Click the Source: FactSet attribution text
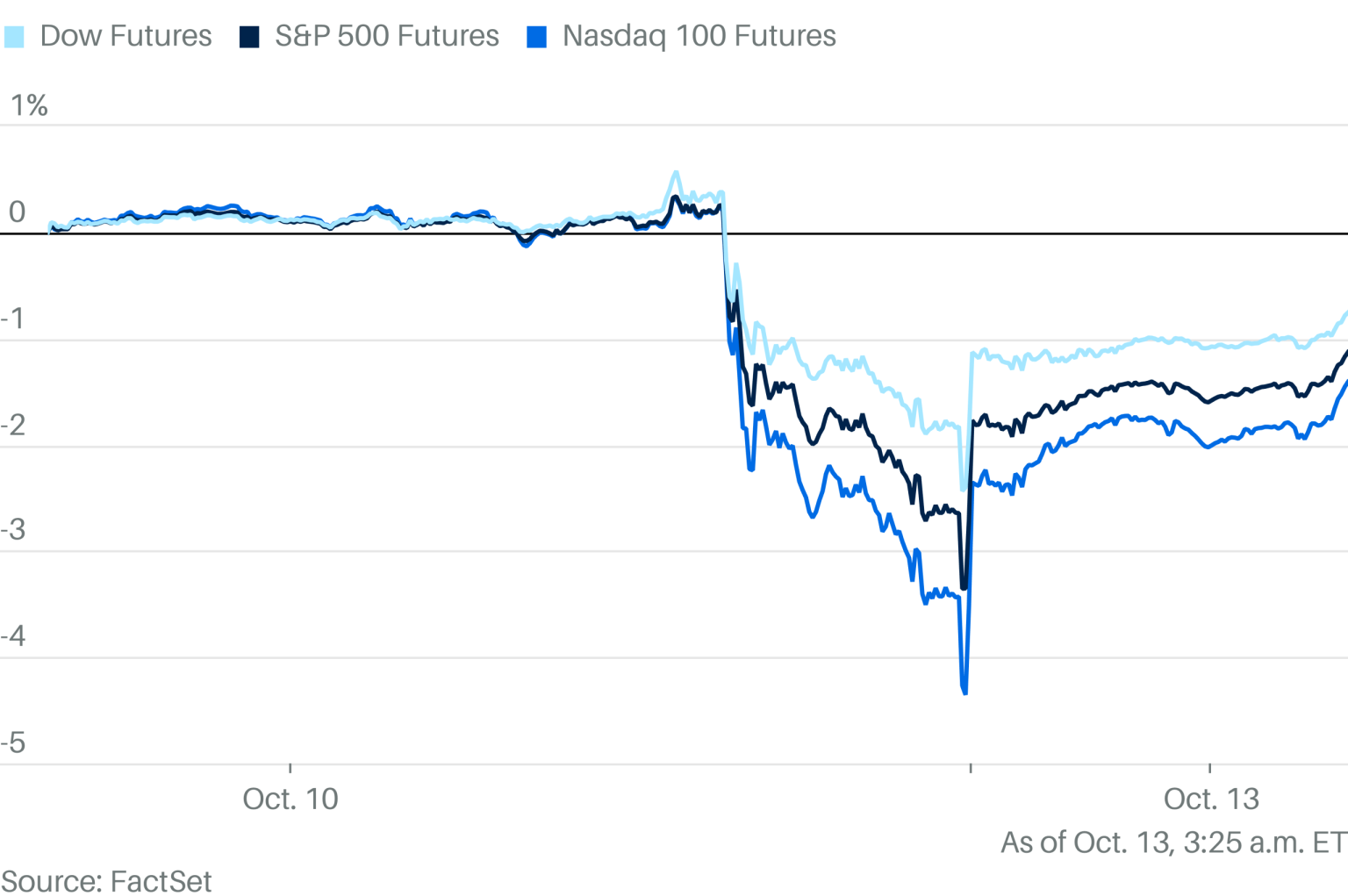 point(106,880)
